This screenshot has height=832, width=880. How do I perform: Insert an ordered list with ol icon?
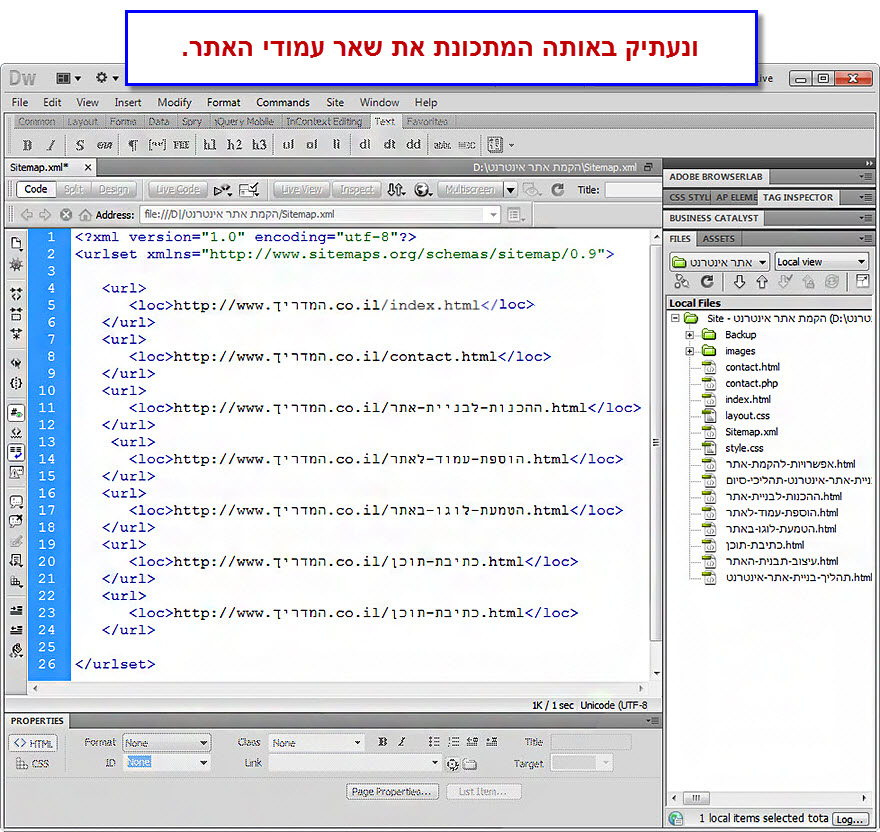click(311, 145)
